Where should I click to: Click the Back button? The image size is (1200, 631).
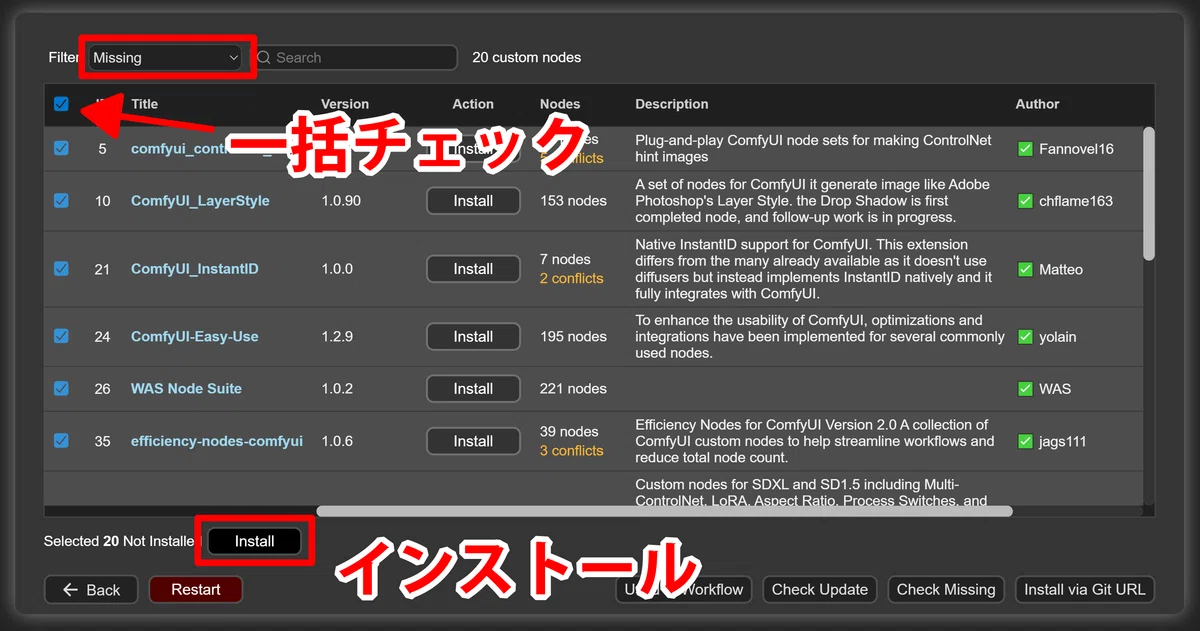[91, 590]
